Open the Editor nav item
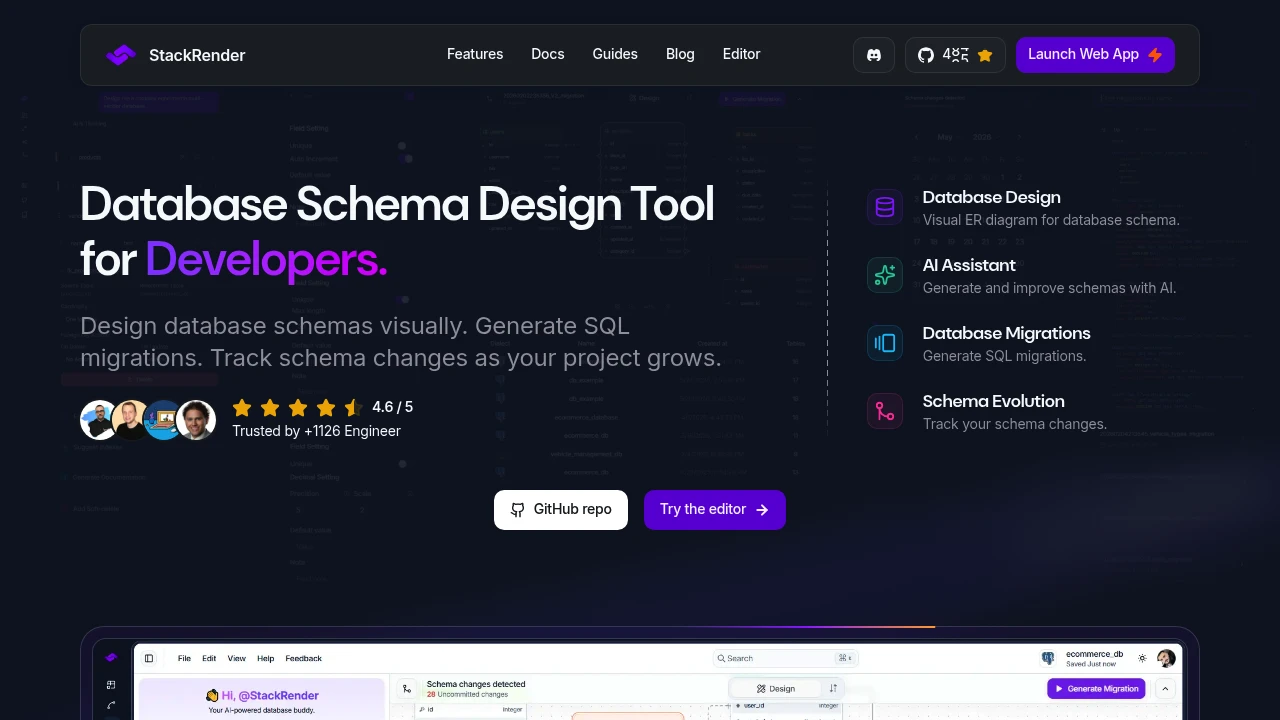This screenshot has height=720, width=1280. pyautogui.click(x=742, y=54)
